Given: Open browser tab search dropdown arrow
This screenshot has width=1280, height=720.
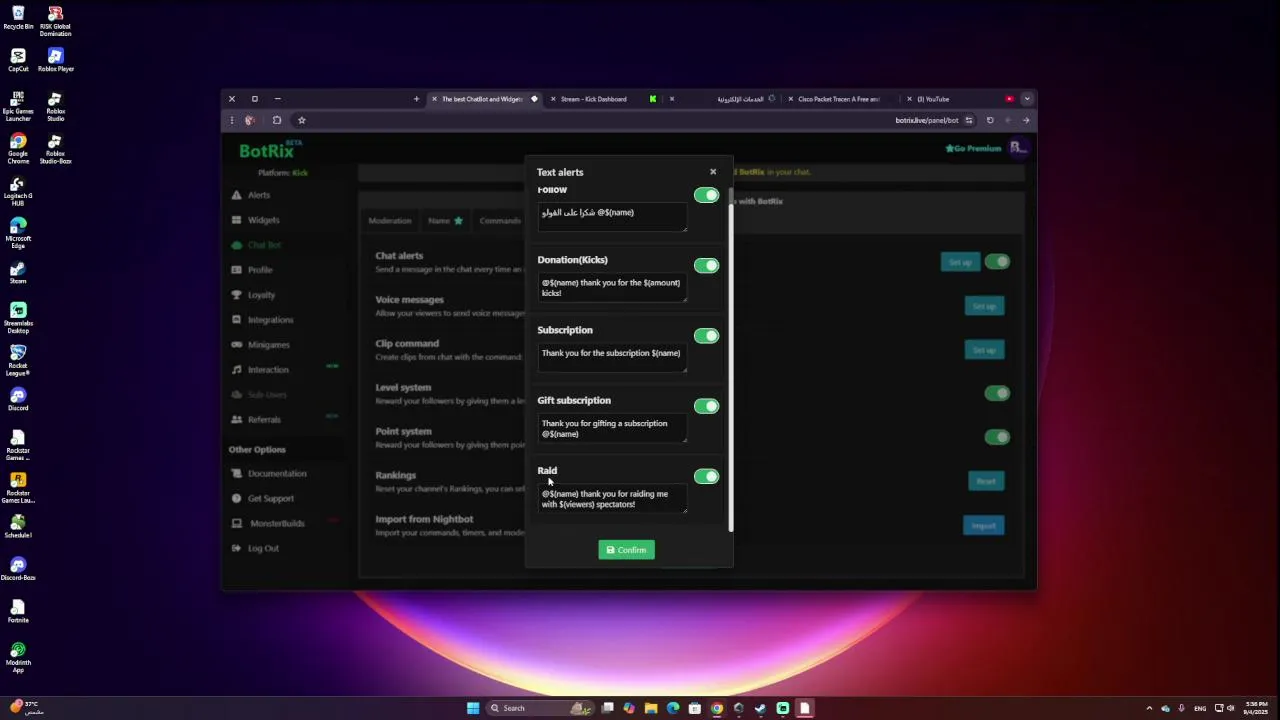Looking at the screenshot, I should point(1026,99).
